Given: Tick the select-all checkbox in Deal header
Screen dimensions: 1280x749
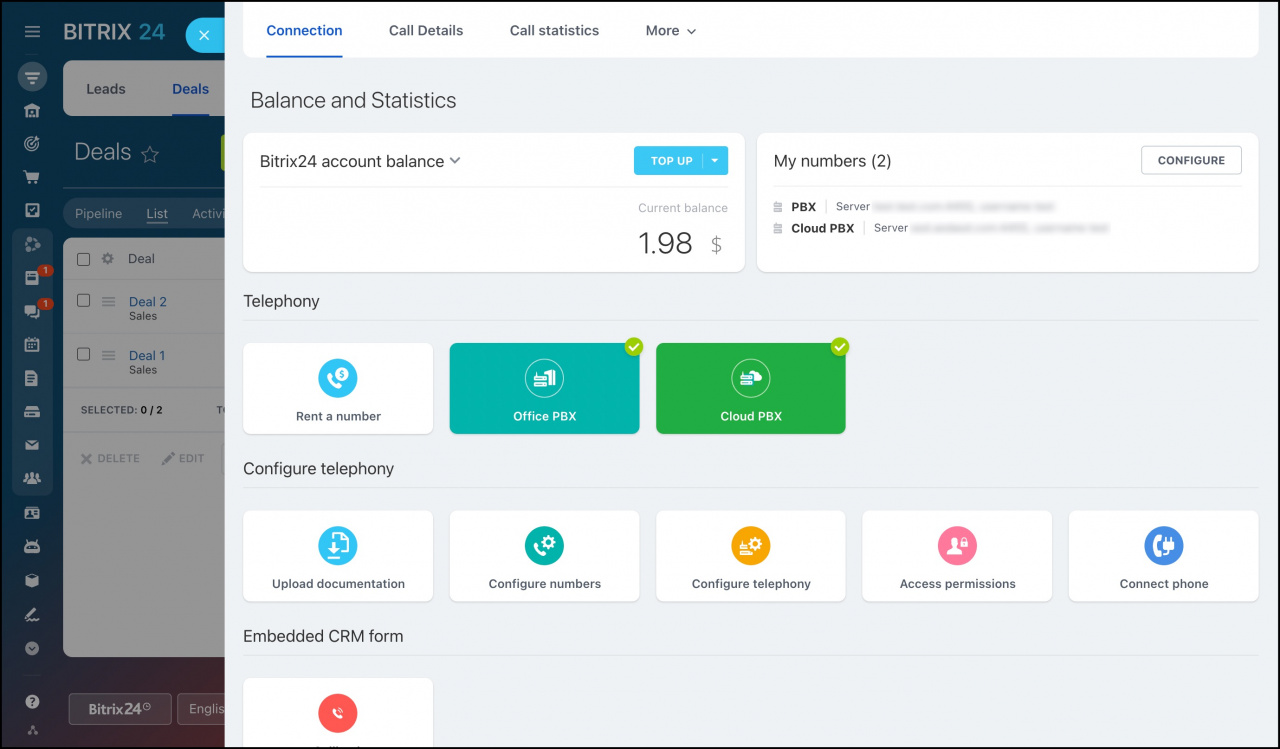Looking at the screenshot, I should click(84, 259).
